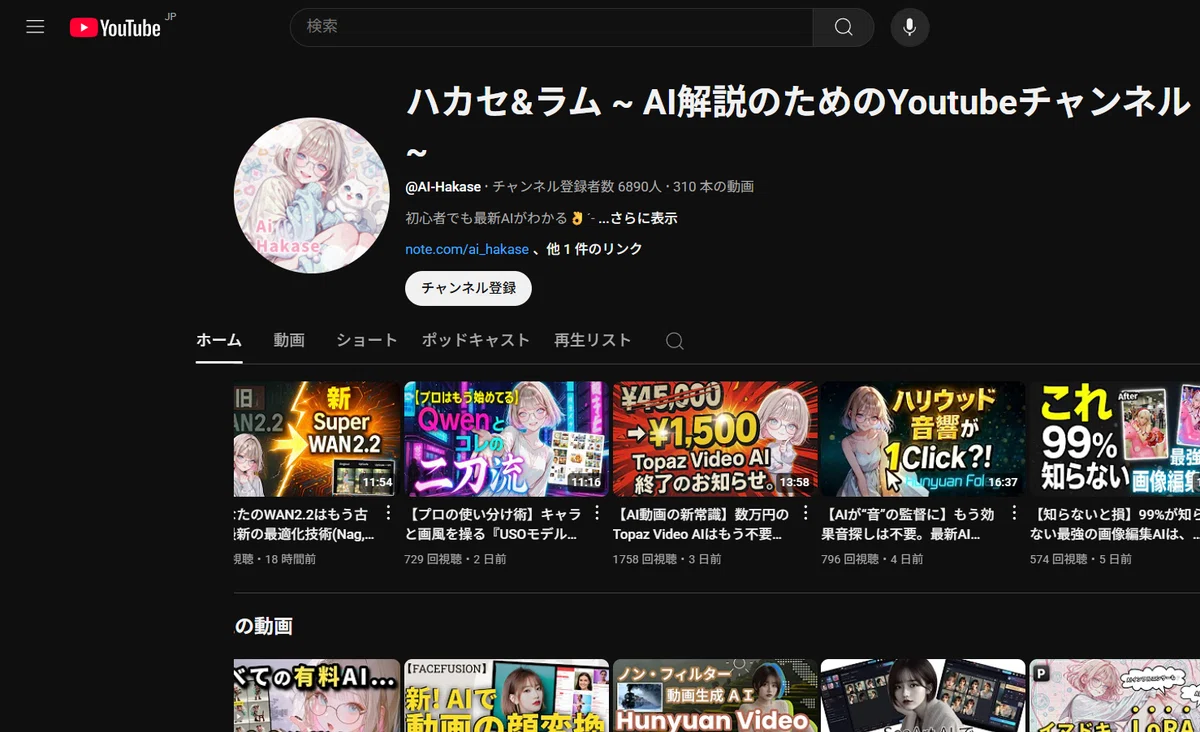Image resolution: width=1200 pixels, height=732 pixels.
Task: Go to YouTube home via logo
Action: (115, 28)
